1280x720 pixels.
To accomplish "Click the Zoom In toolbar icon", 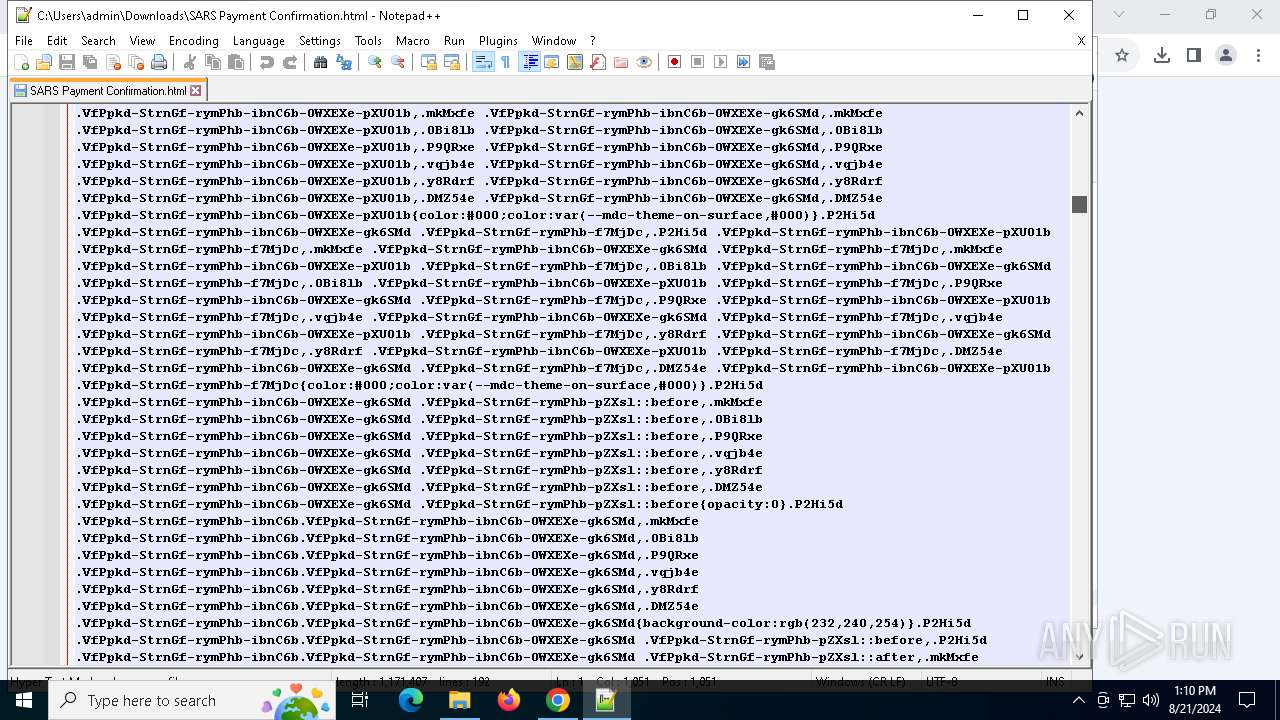I will tap(375, 62).
